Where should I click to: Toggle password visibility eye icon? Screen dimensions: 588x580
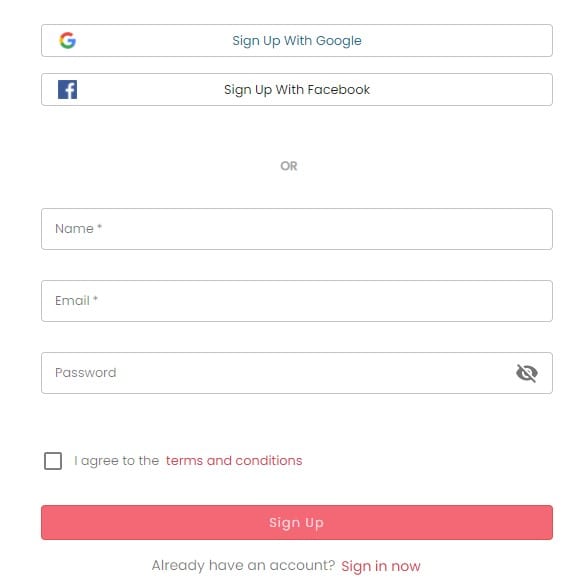click(527, 373)
